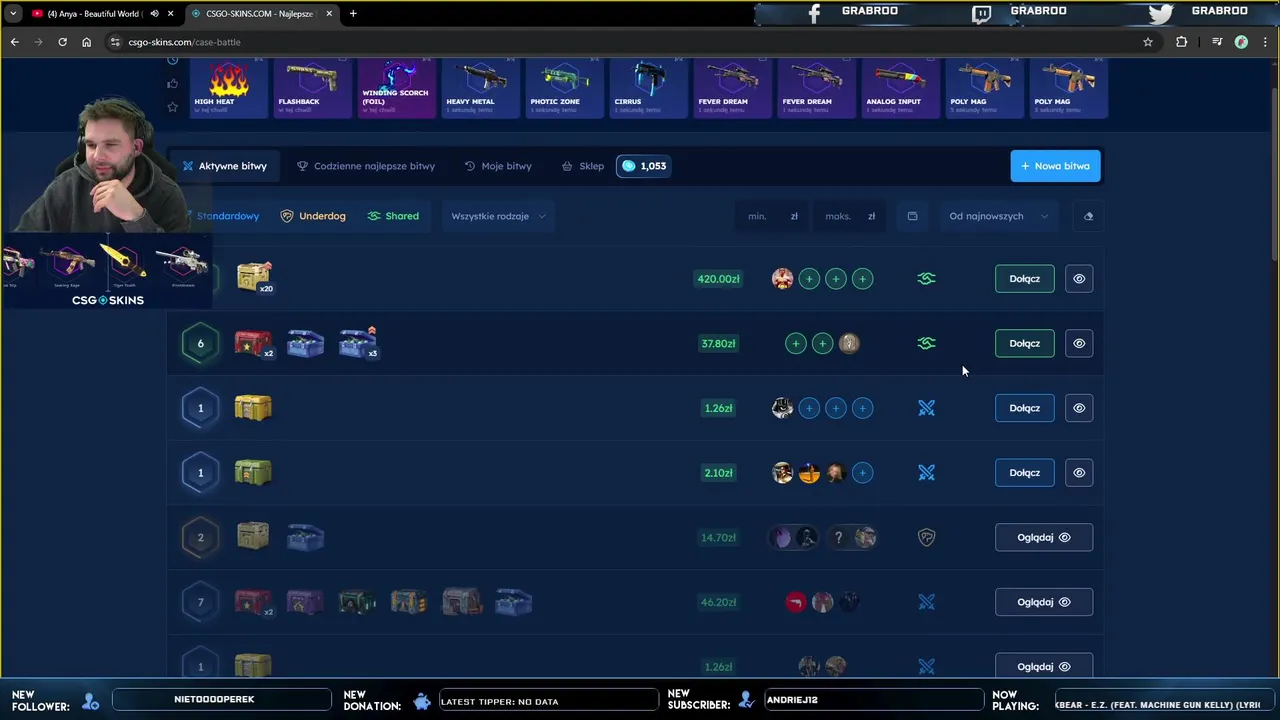Click crossed-swords mode icon in 2.10zł row
The image size is (1280, 720).
pyautogui.click(x=926, y=472)
